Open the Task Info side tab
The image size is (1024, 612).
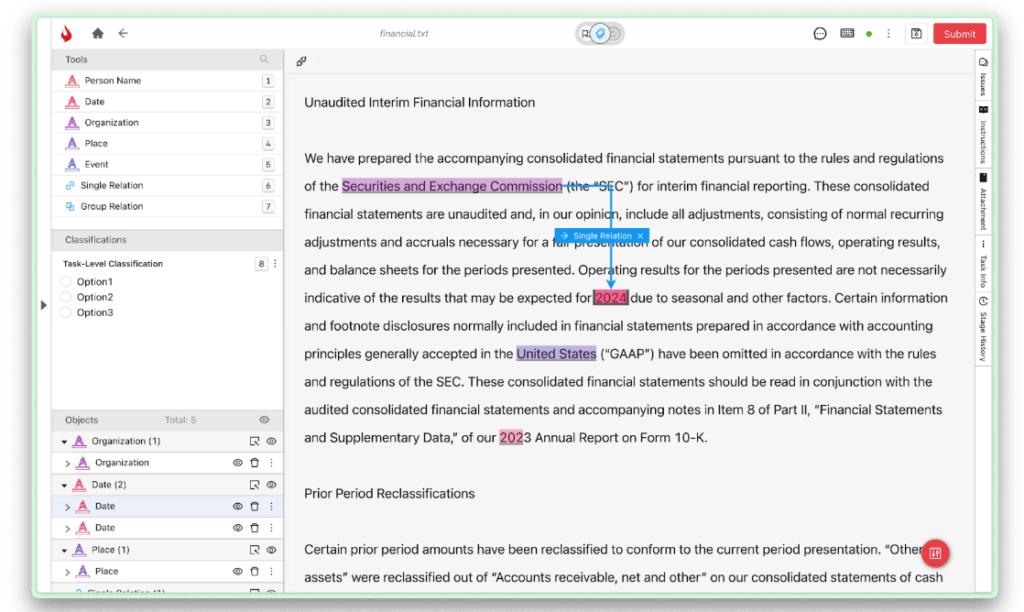click(x=983, y=265)
